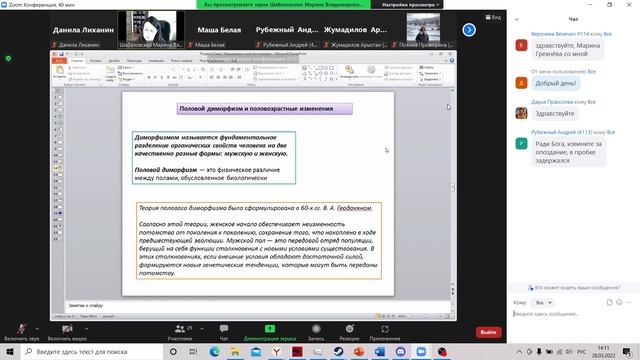Open Реакции reactions menu
Screen dimensions: 640x360
[349, 332]
